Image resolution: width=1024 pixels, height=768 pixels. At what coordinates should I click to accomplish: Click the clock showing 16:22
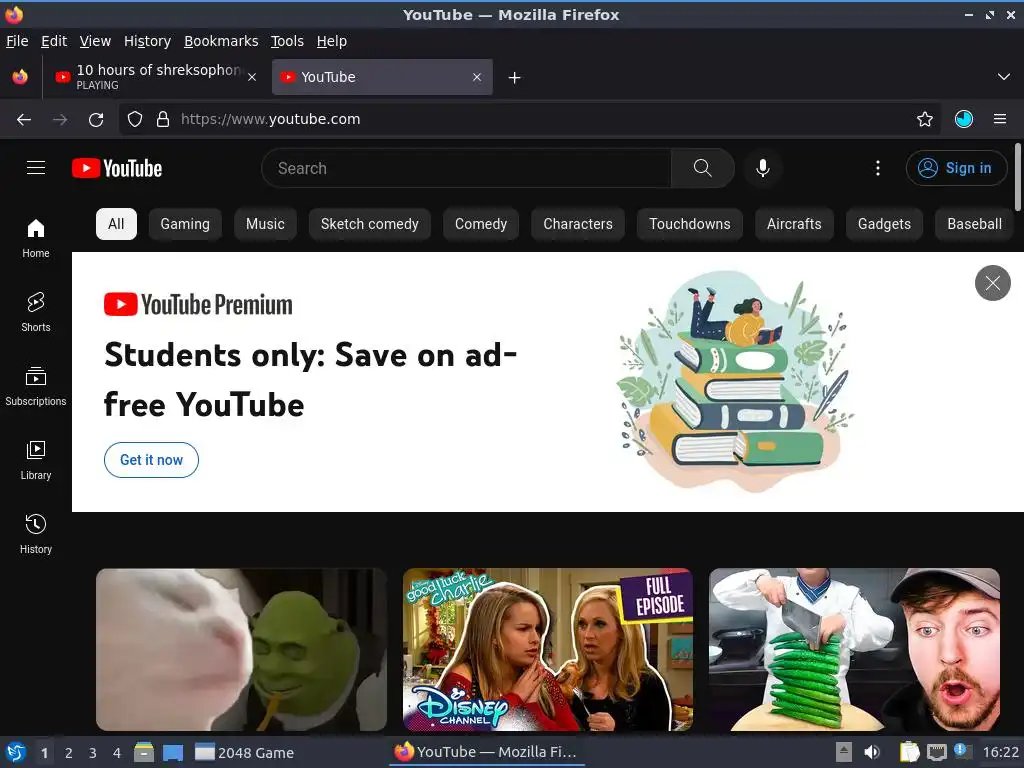(x=1000, y=752)
